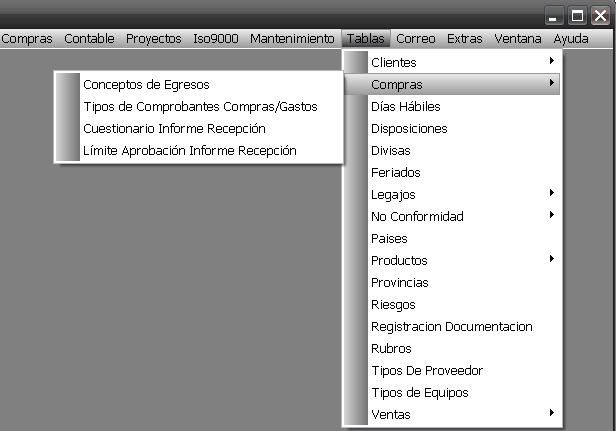Open Feriados table entry
This screenshot has width=616, height=431.
click(x=396, y=172)
